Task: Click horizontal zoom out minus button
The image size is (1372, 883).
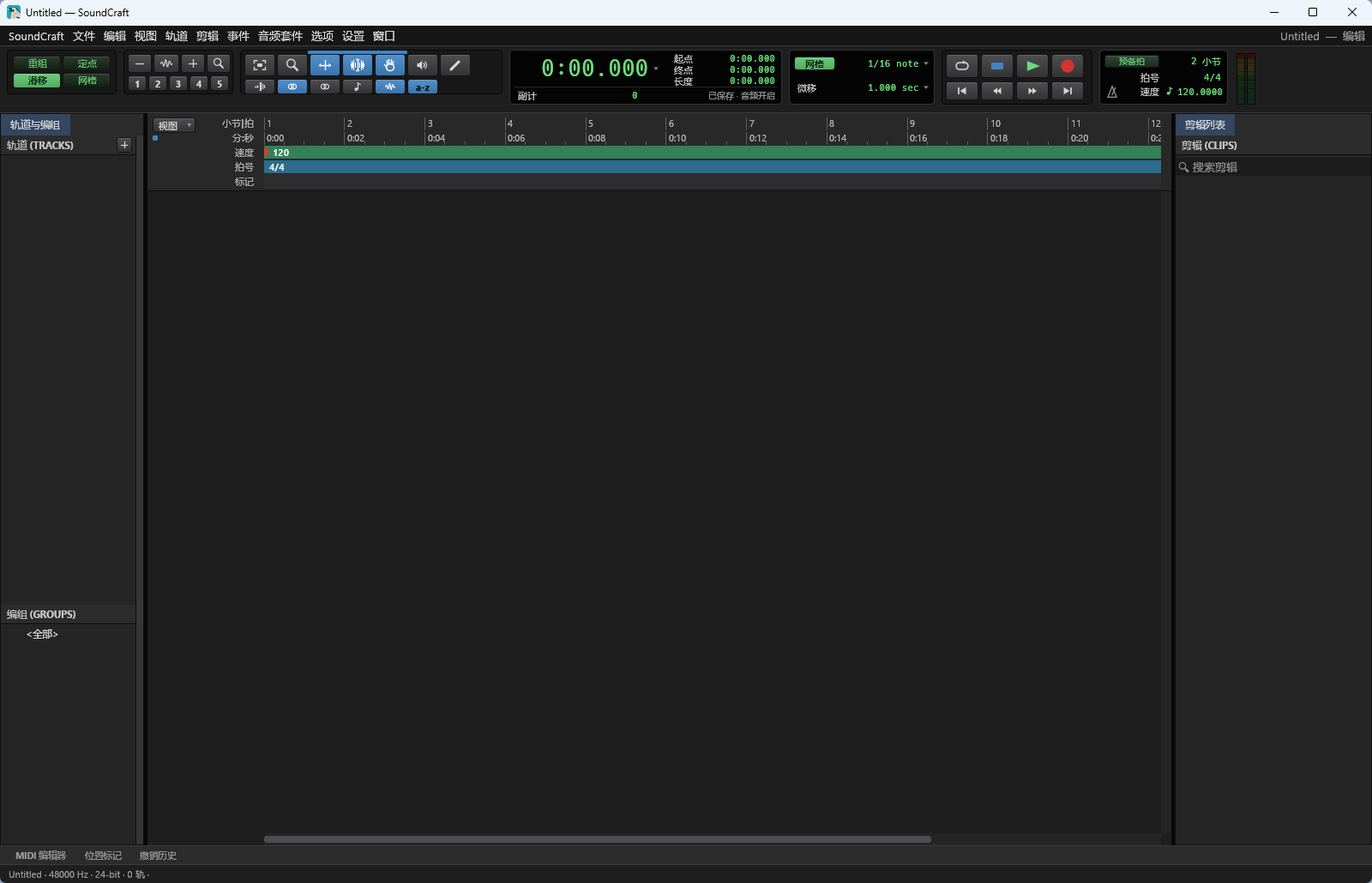Action: tap(140, 63)
